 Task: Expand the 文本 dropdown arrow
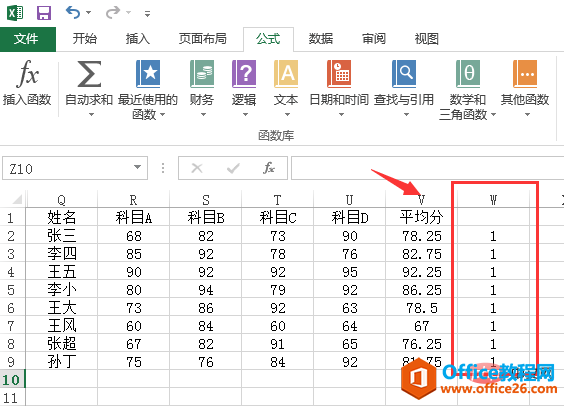(x=287, y=115)
